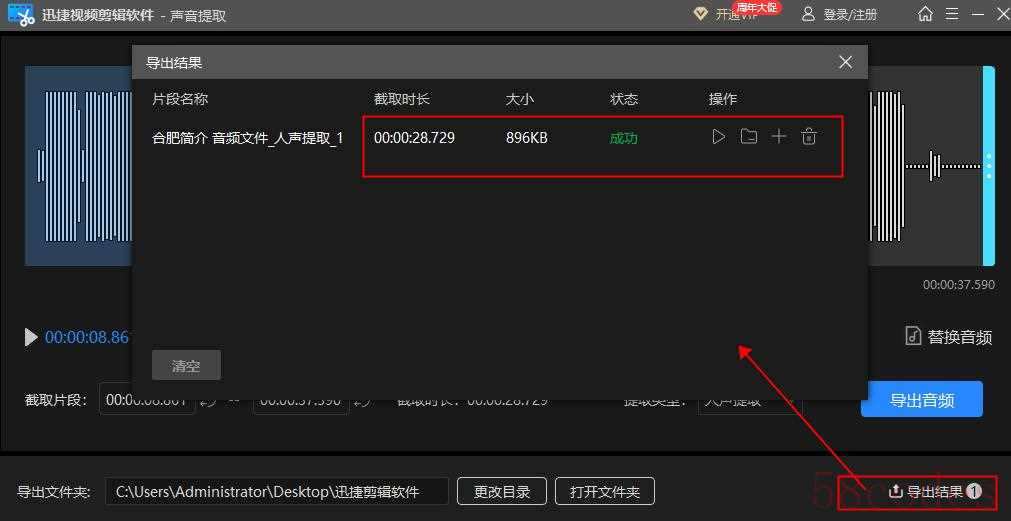Viewport: 1011px width, 521px height.
Task: Select the 合肥简介 音频文件_人声提取_1 row
Action: pyautogui.click(x=247, y=138)
